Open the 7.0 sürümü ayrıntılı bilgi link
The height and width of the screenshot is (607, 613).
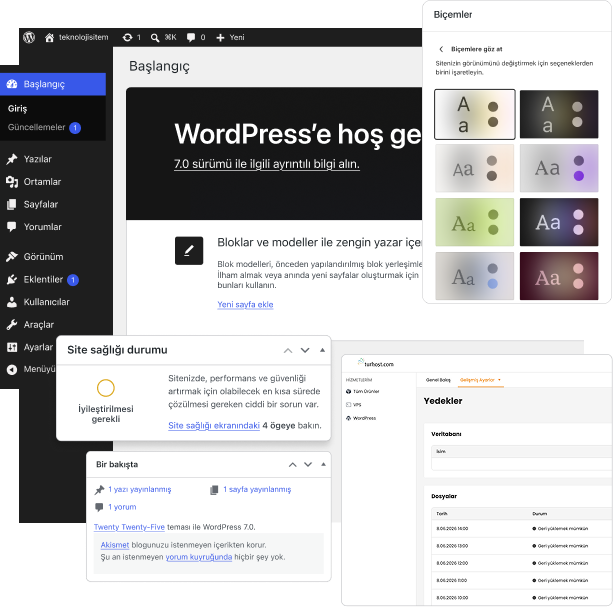tap(267, 164)
